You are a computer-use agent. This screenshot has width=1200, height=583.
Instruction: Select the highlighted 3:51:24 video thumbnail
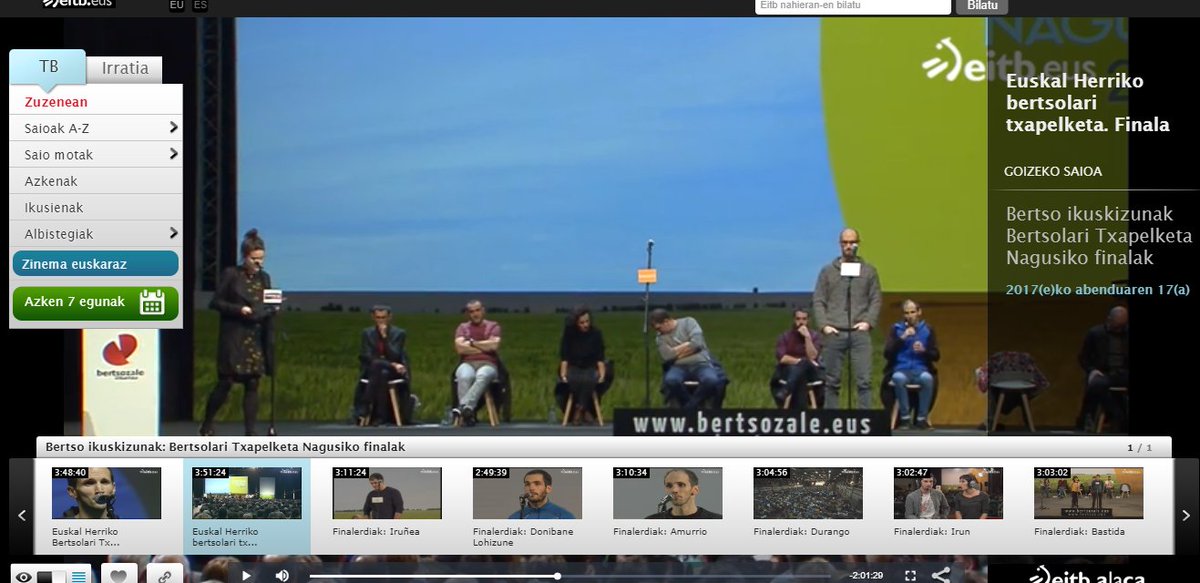(247, 493)
